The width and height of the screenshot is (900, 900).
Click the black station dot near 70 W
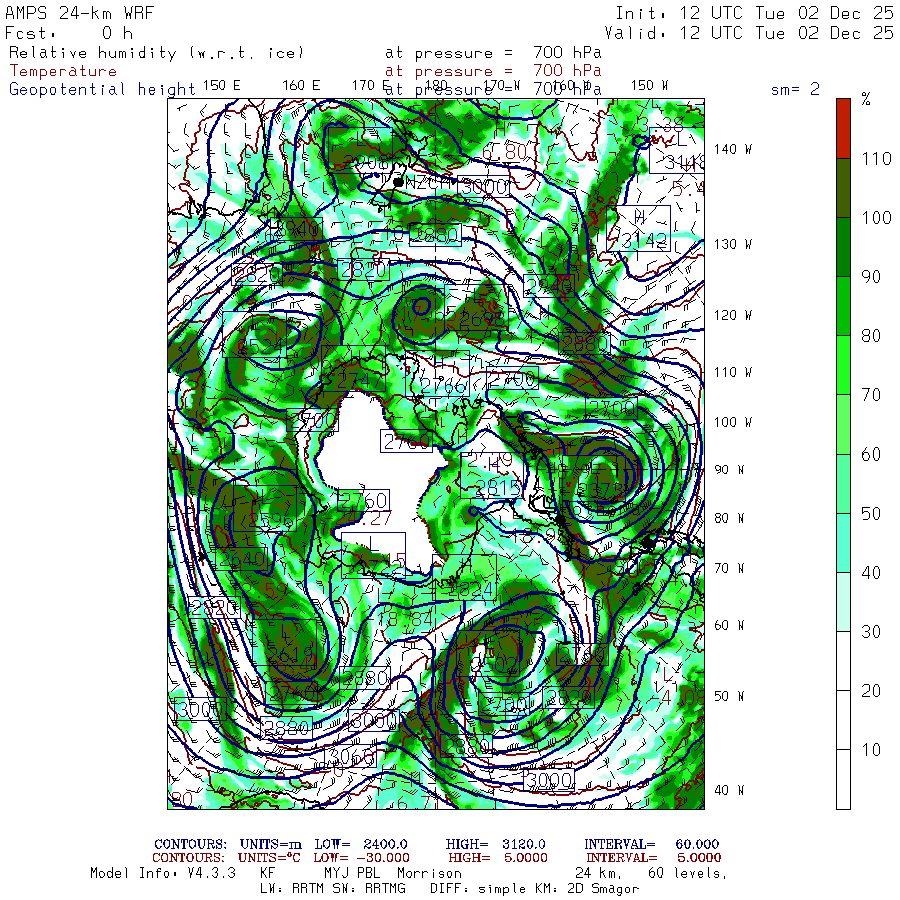point(648,542)
